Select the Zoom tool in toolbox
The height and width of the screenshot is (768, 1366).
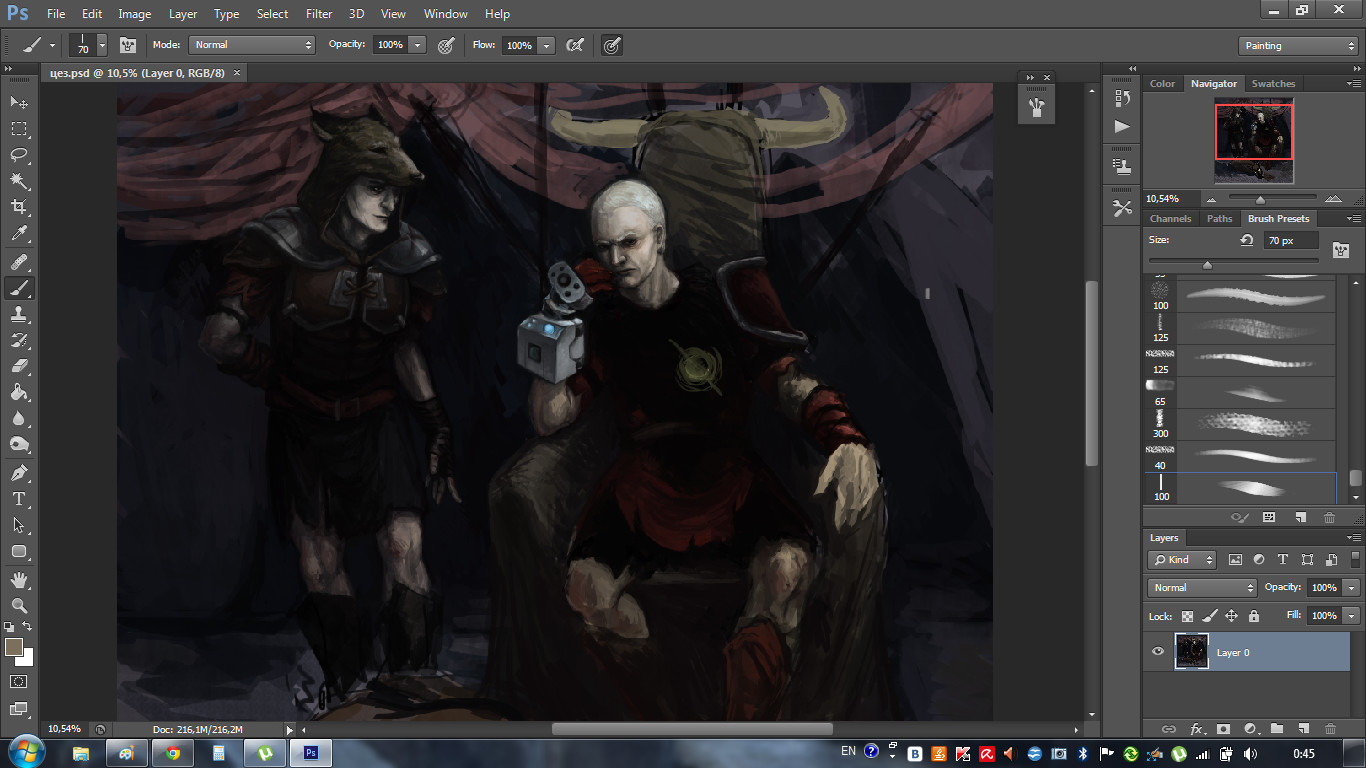point(19,605)
